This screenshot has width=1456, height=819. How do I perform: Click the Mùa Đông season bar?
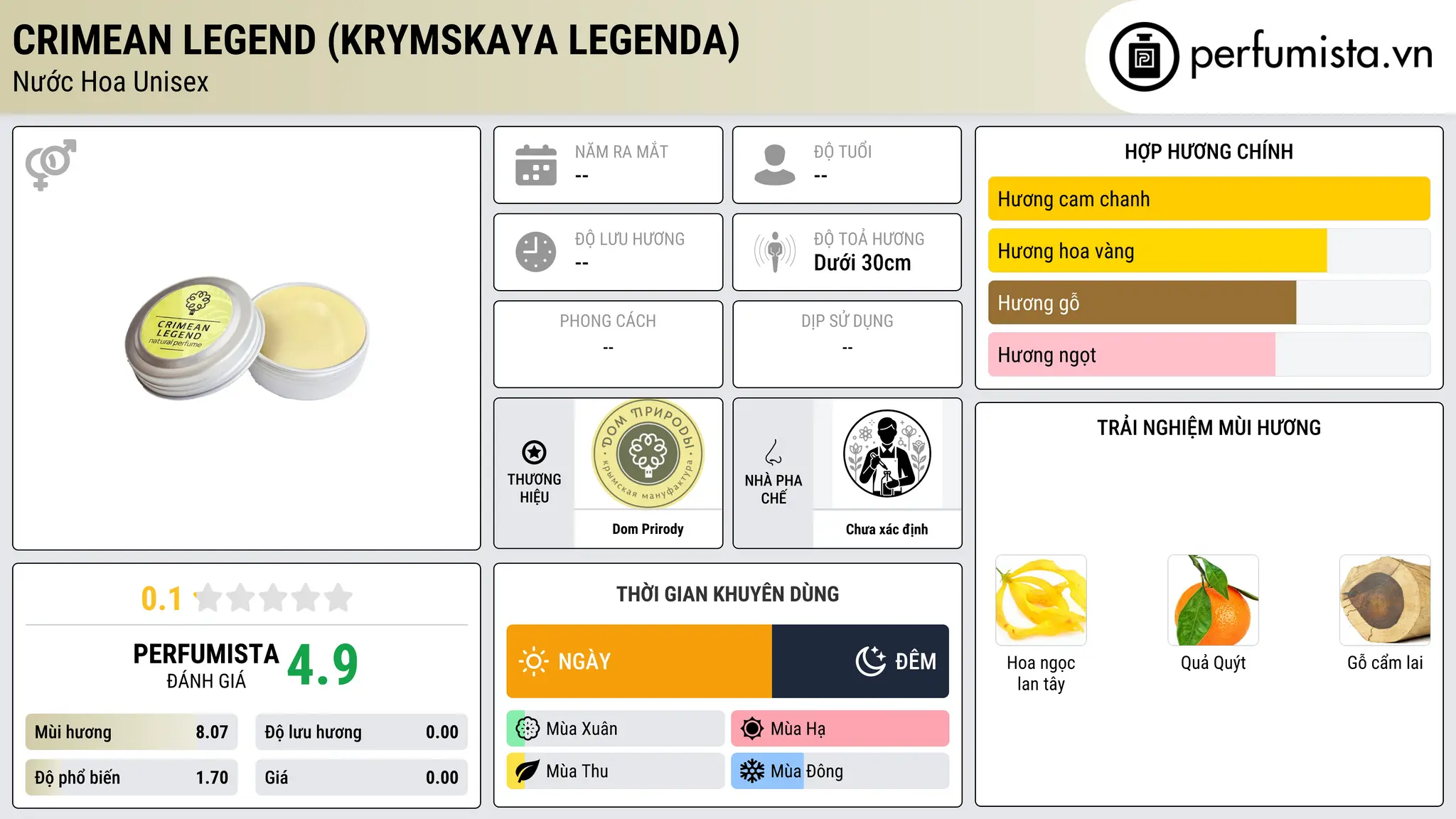click(x=840, y=771)
